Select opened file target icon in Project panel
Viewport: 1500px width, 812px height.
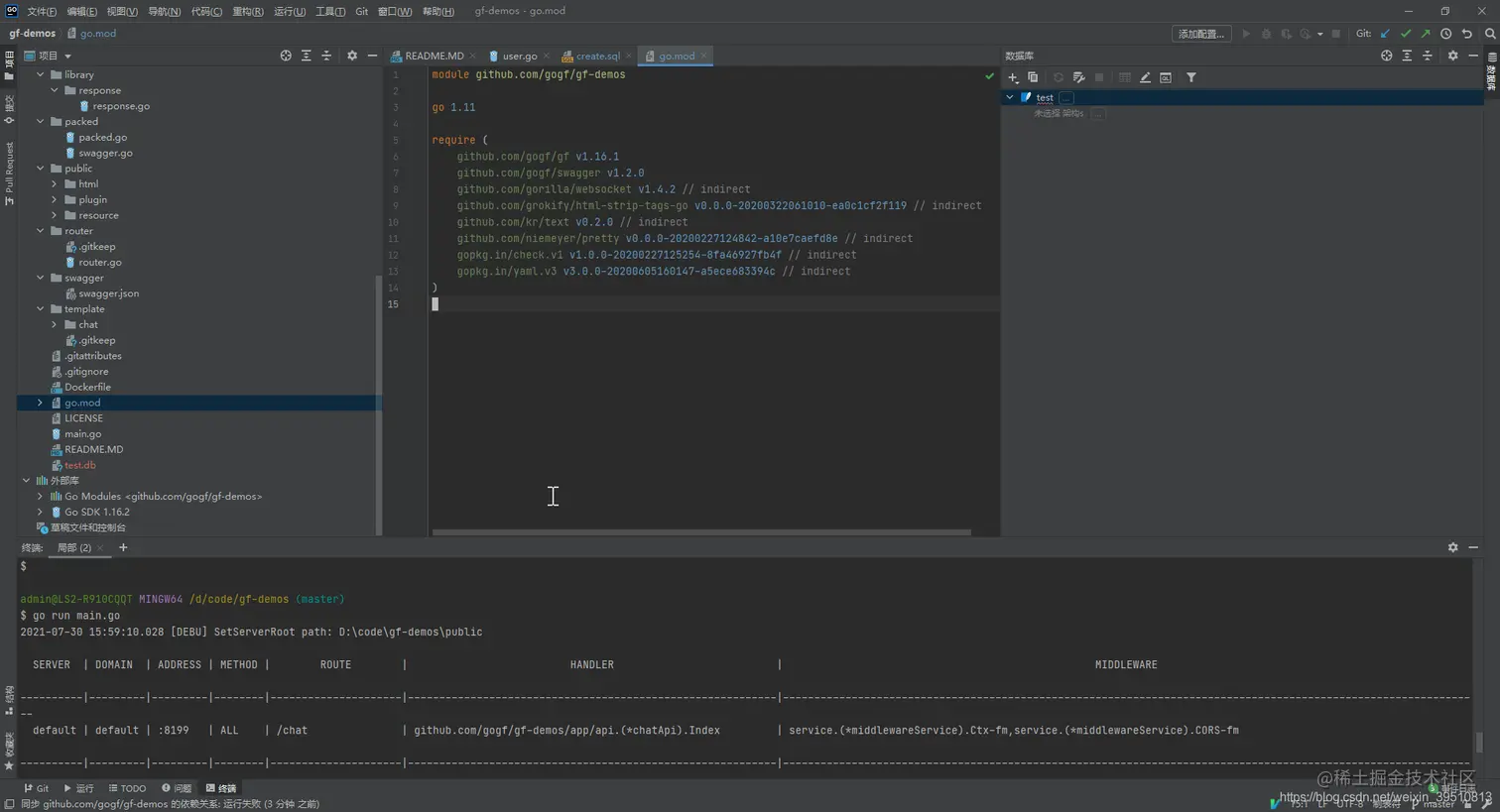pos(286,56)
